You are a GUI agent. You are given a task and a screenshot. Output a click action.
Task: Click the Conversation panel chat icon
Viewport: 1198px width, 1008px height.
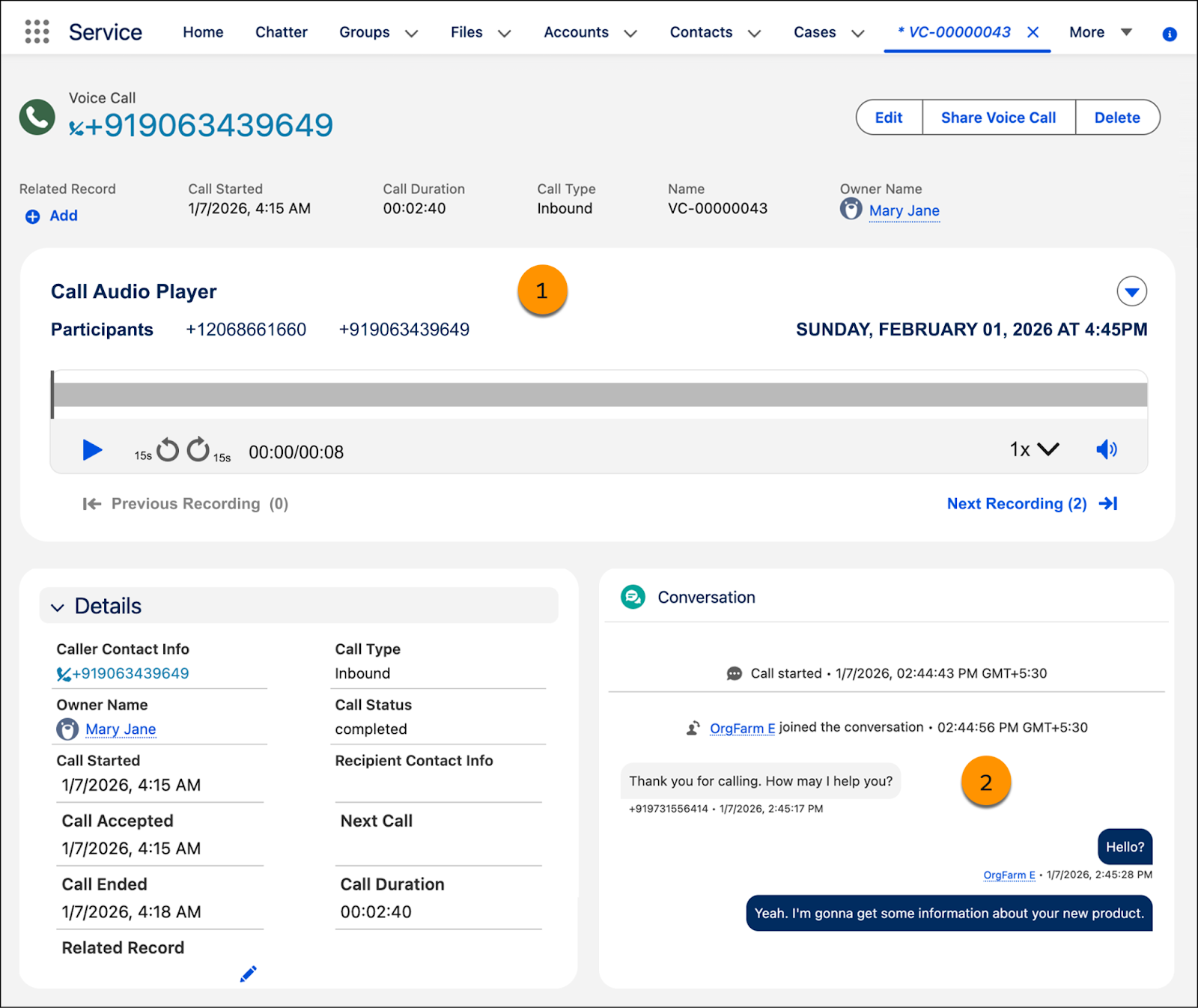[x=633, y=597]
